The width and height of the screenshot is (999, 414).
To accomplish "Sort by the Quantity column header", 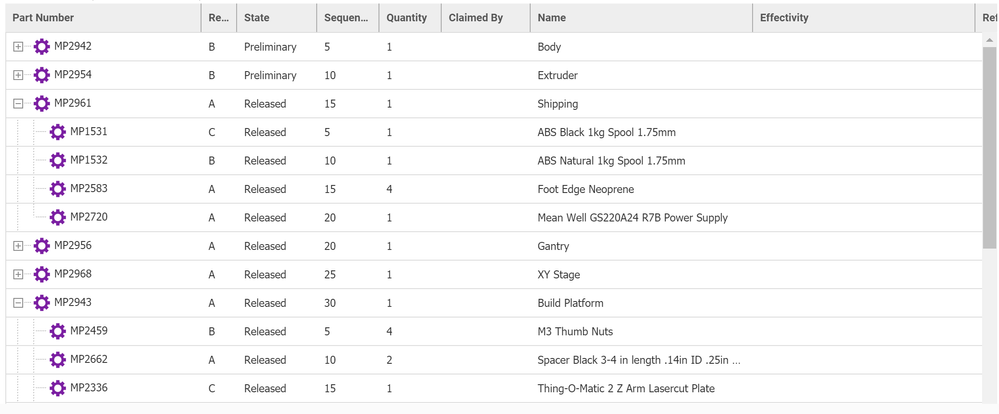I will click(406, 18).
